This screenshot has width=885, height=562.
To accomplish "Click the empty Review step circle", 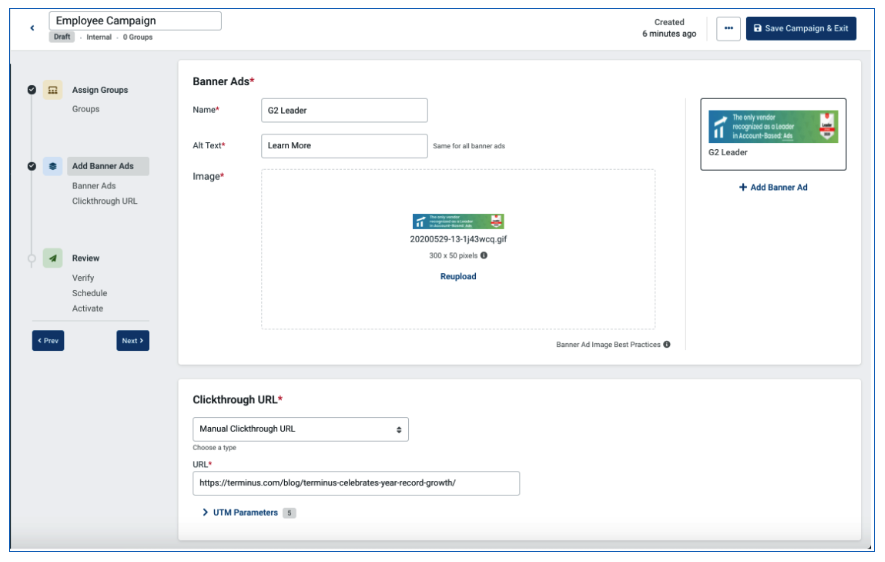I will [x=32, y=258].
